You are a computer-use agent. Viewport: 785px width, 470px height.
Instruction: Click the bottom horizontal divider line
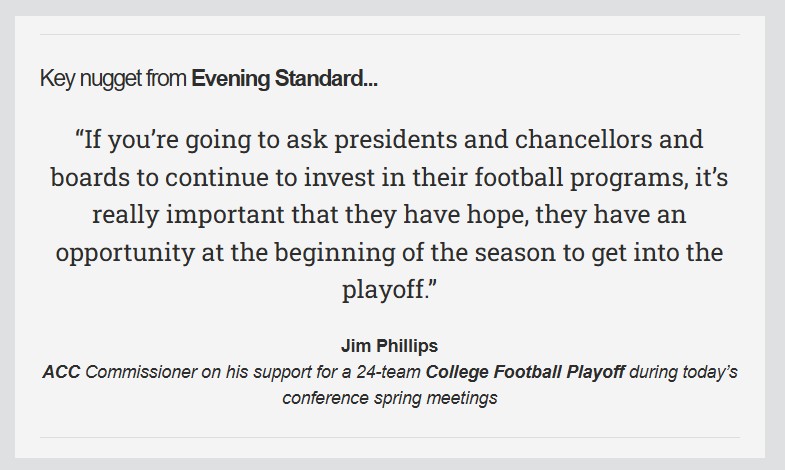(x=390, y=437)
